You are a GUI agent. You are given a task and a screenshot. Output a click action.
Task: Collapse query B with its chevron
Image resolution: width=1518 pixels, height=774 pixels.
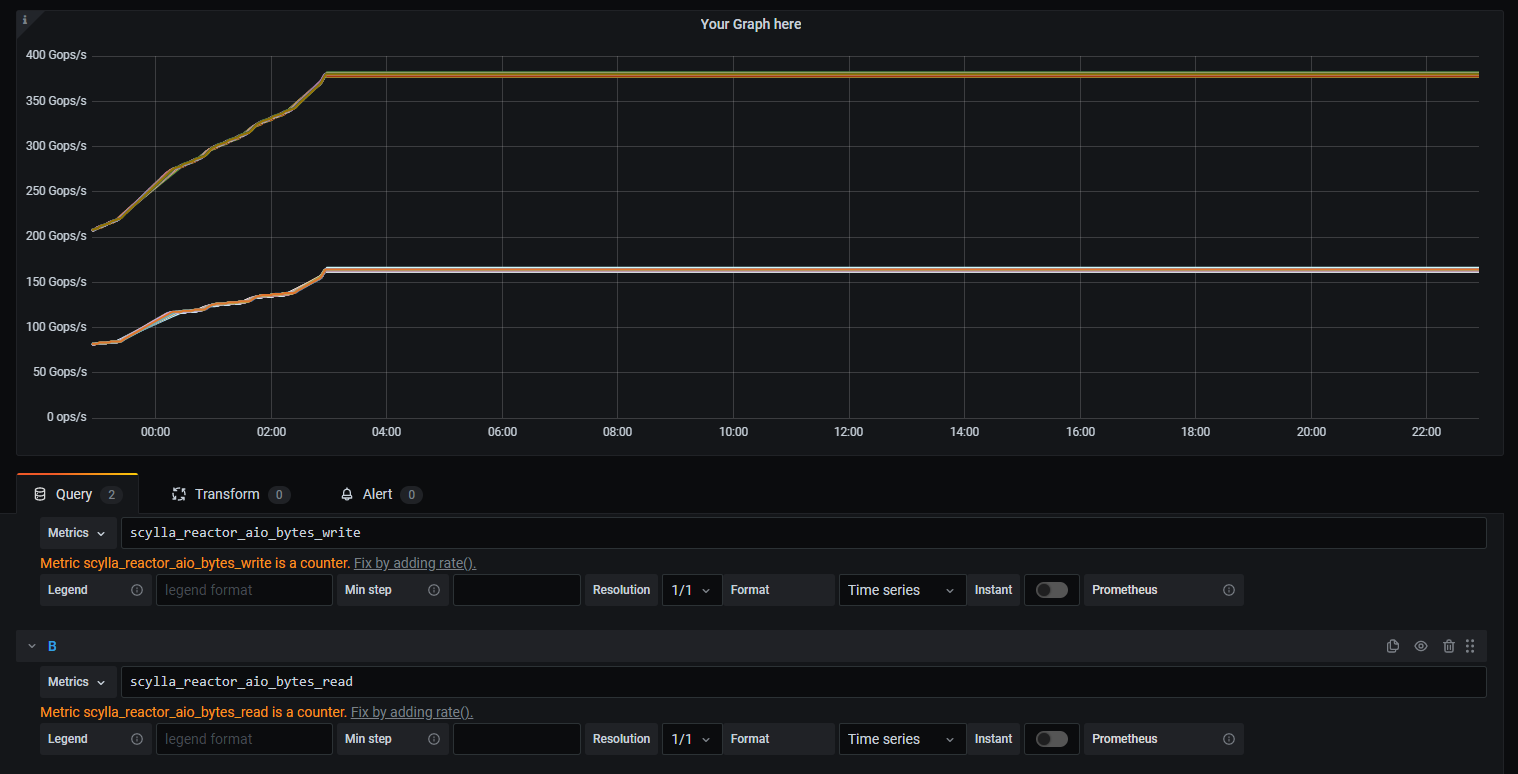(x=31, y=646)
